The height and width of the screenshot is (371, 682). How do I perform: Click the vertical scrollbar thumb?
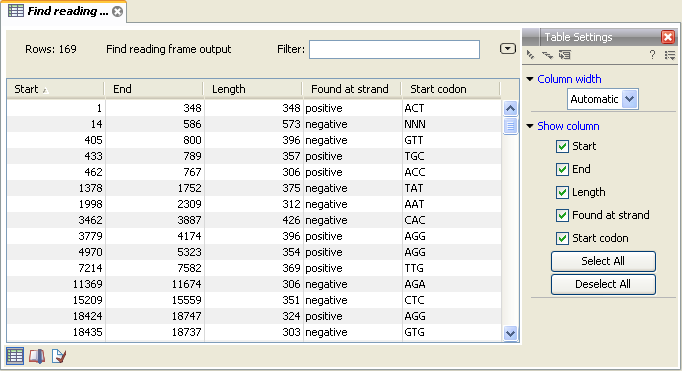tap(510, 126)
